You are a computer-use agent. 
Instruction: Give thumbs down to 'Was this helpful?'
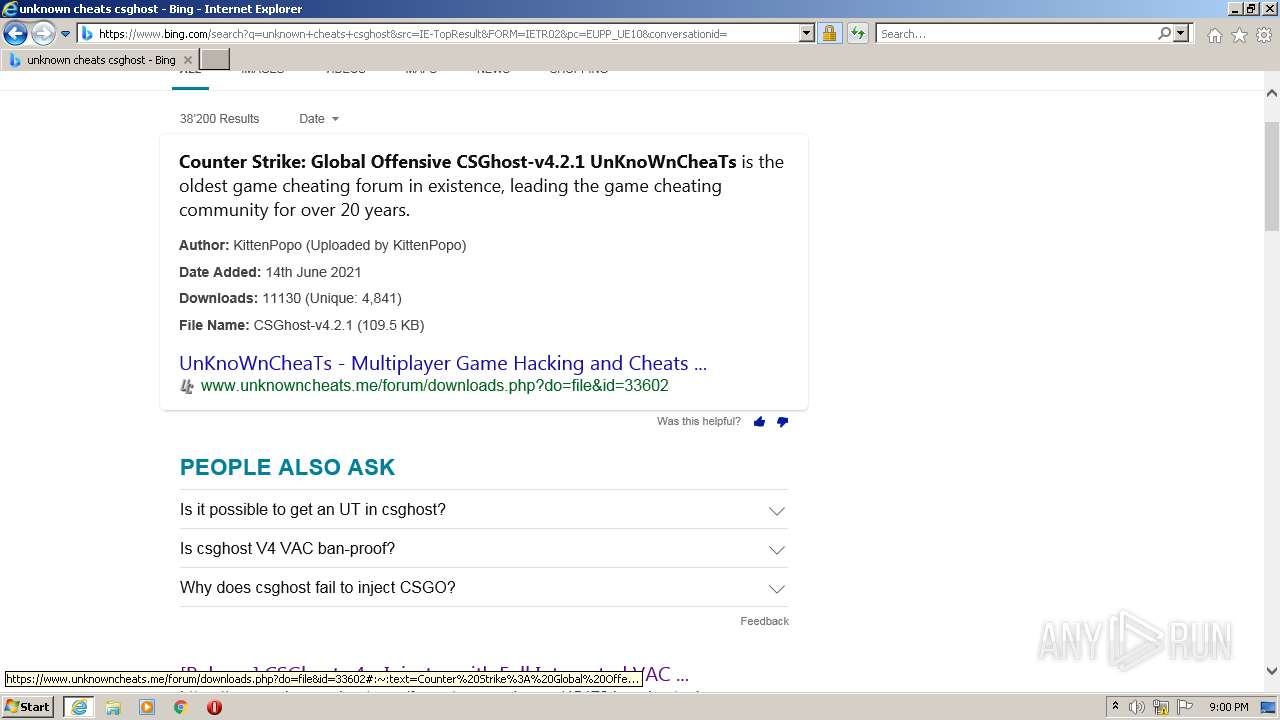[782, 422]
